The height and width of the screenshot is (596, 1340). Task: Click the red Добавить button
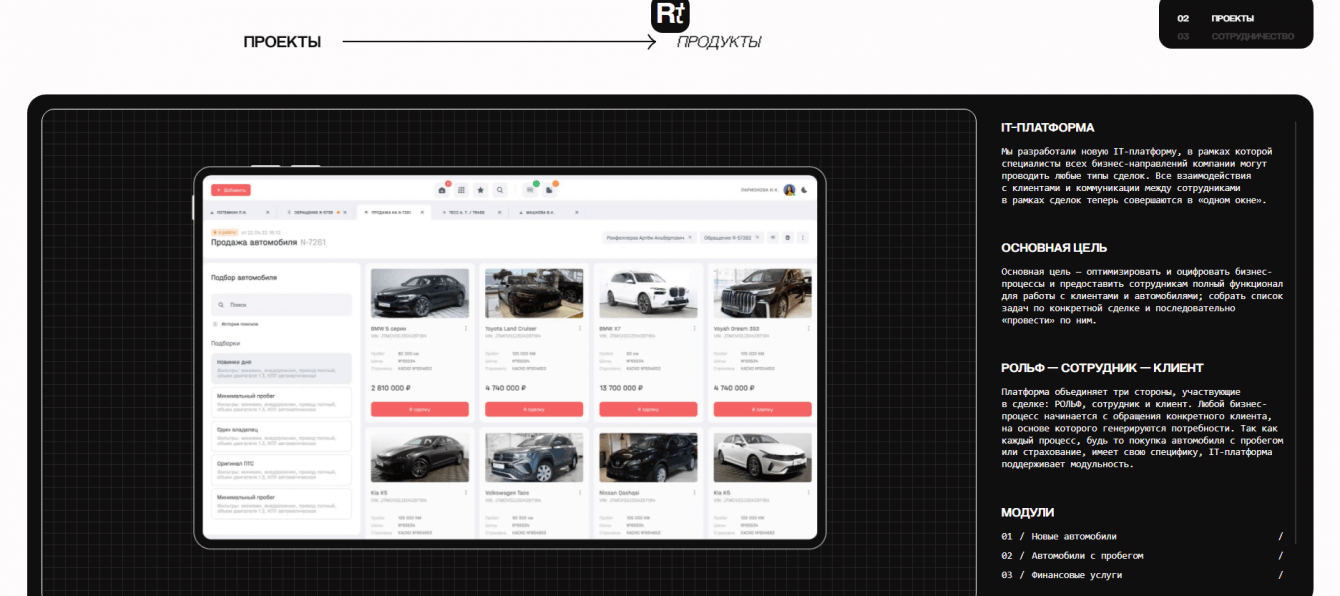[231, 190]
